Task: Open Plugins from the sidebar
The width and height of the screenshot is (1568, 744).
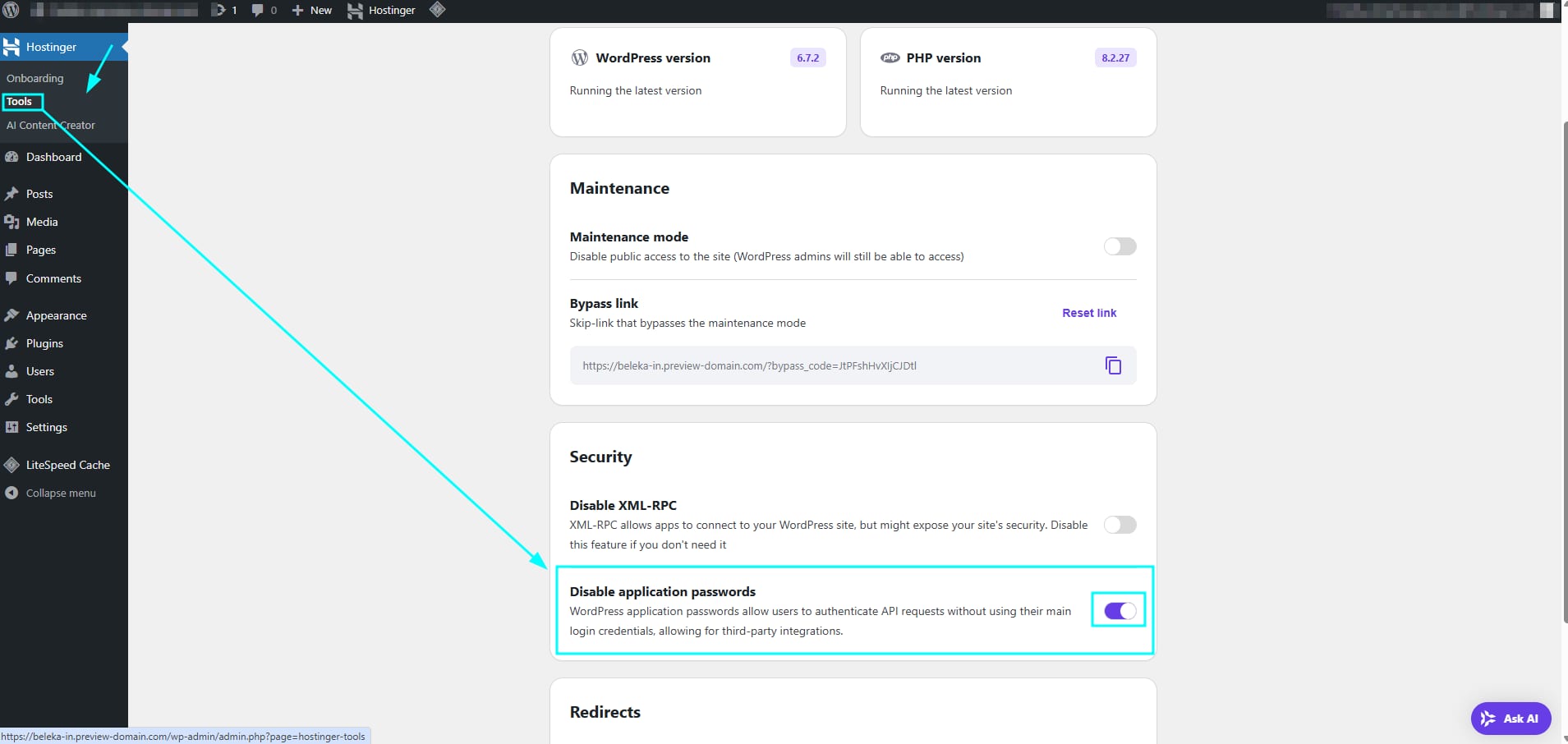Action: coord(44,343)
